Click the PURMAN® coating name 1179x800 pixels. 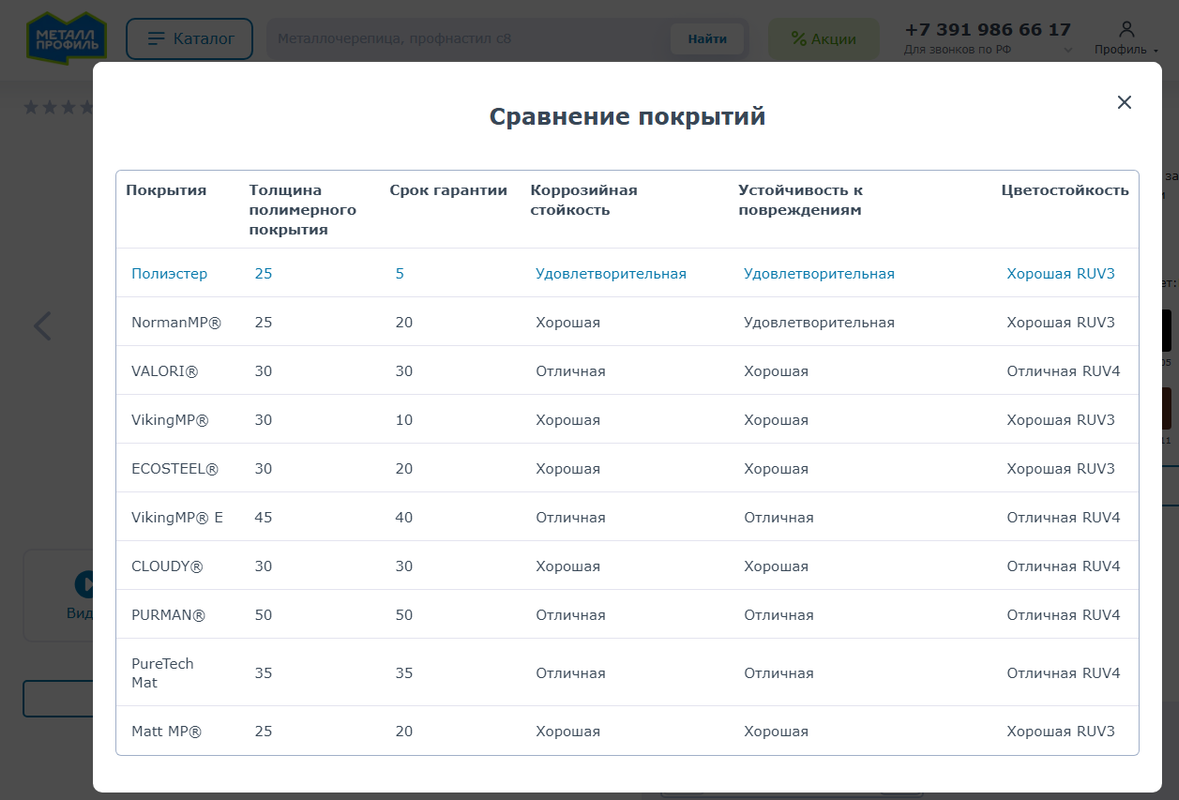[168, 615]
